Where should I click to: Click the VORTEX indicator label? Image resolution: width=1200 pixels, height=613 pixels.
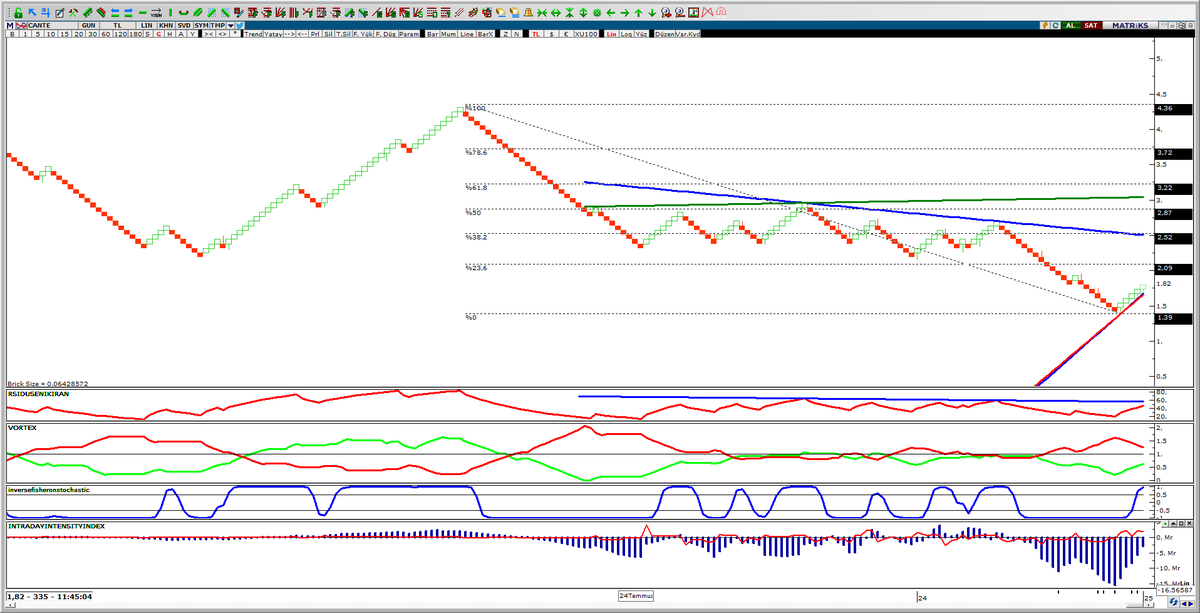21,426
